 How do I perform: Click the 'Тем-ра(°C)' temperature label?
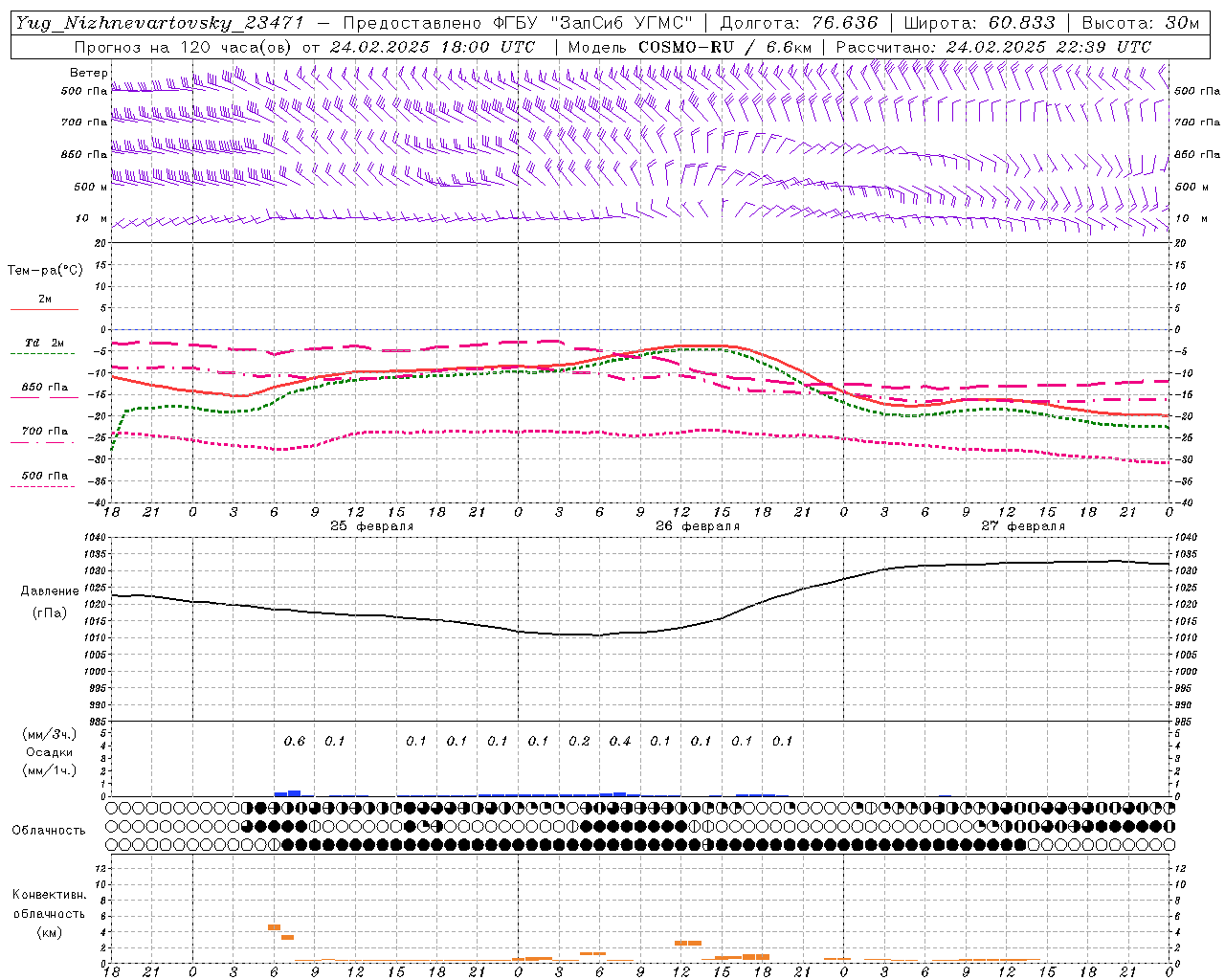point(45,271)
